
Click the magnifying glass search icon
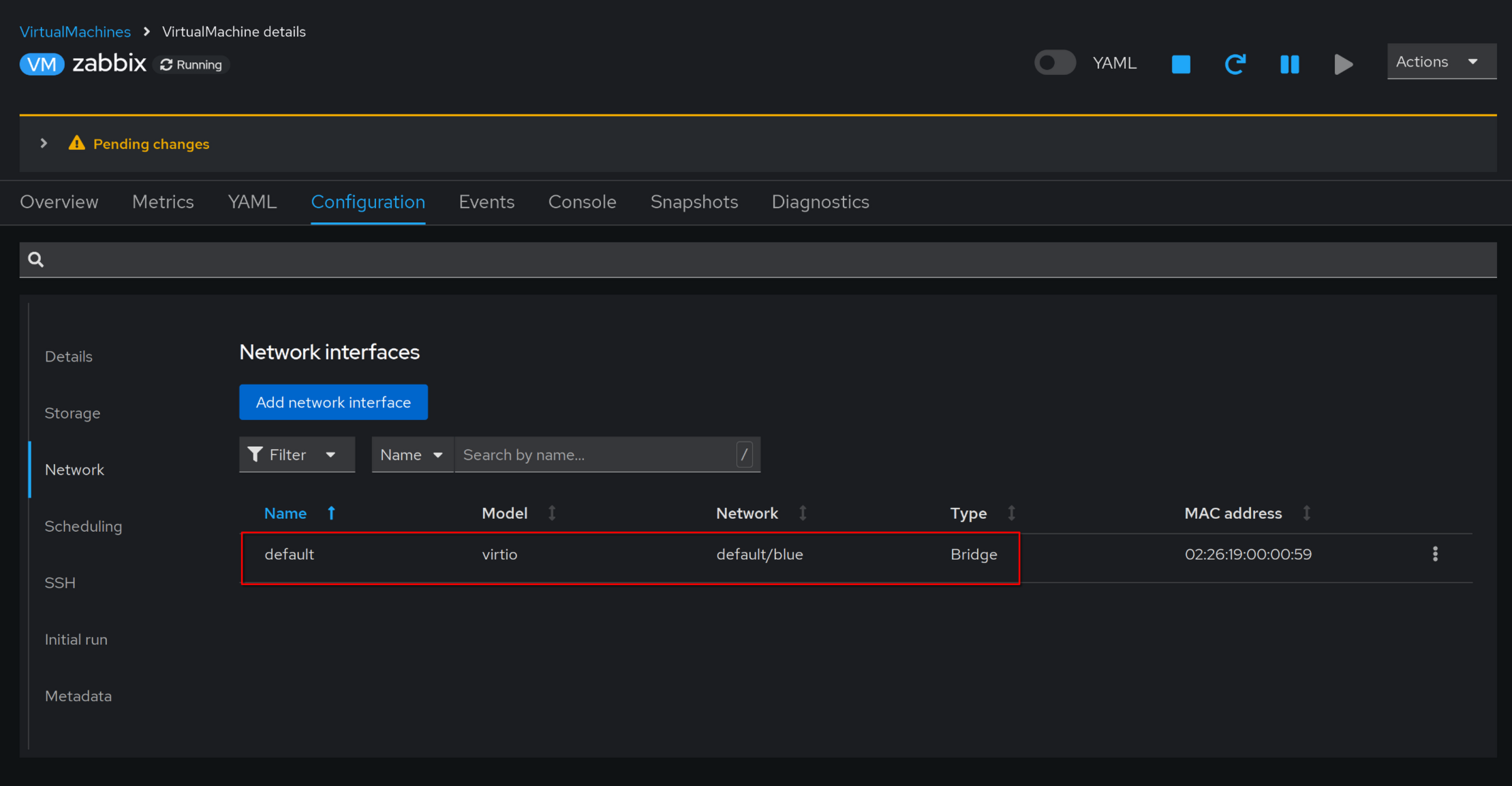pyautogui.click(x=36, y=260)
